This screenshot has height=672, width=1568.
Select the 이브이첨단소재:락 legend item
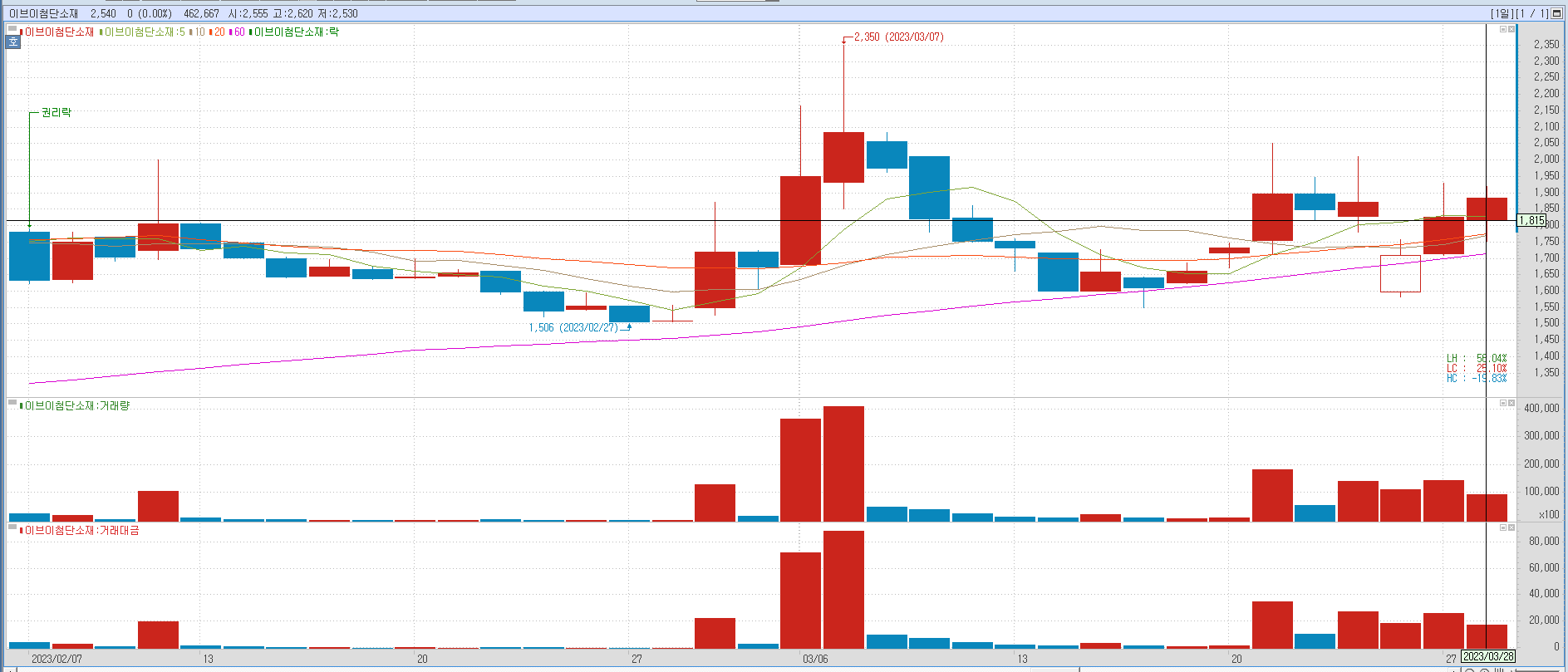point(296,32)
